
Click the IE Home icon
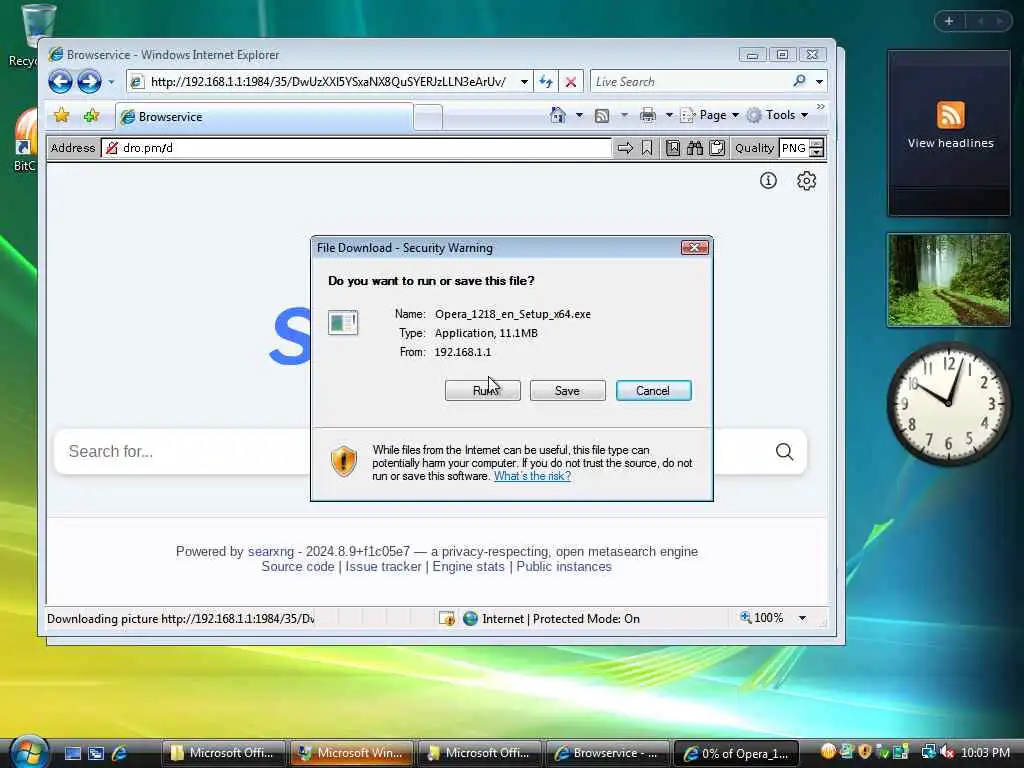(x=558, y=115)
